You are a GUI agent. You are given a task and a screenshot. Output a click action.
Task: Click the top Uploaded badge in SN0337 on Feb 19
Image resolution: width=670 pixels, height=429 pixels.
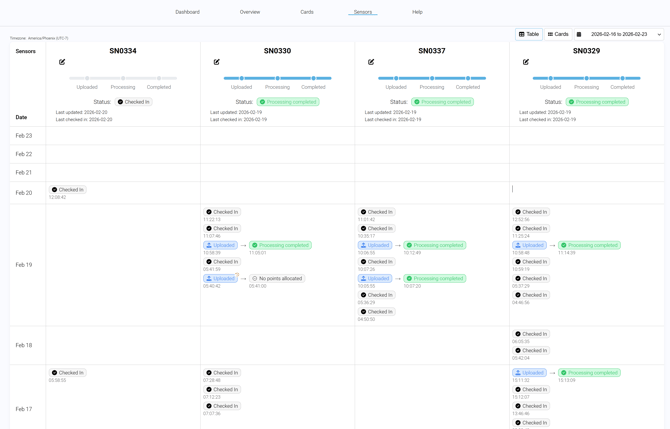[x=375, y=245]
